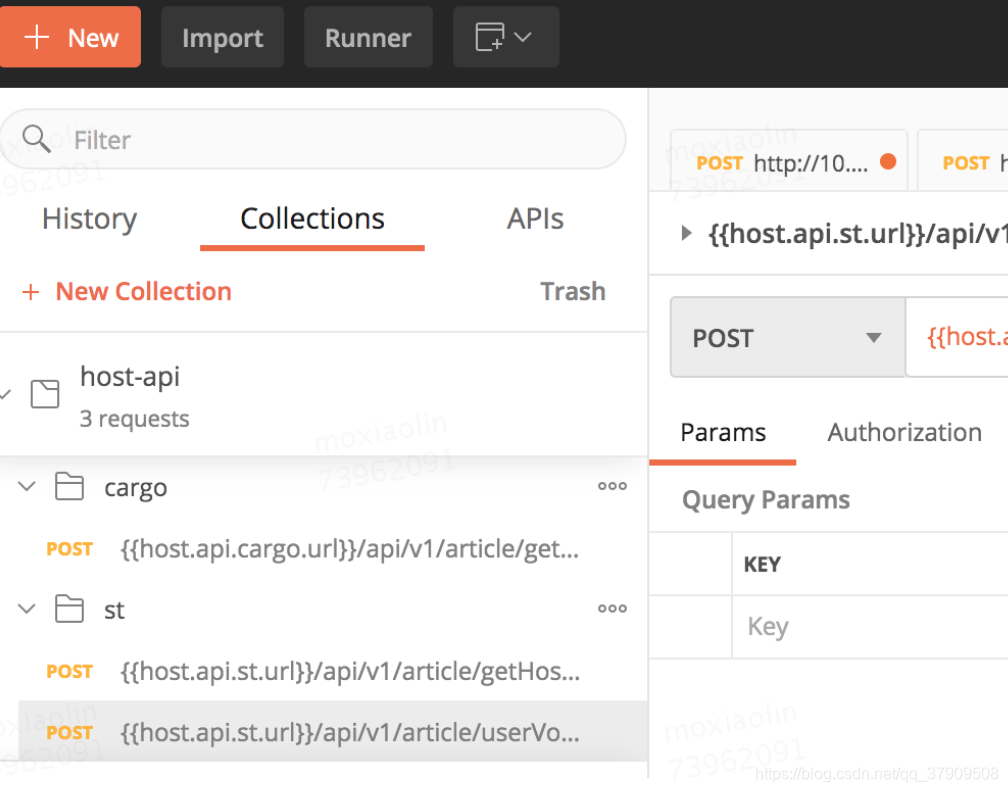Screen dimensions: 1008x792
Task: Click the cargo folder icon
Action: [x=69, y=486]
